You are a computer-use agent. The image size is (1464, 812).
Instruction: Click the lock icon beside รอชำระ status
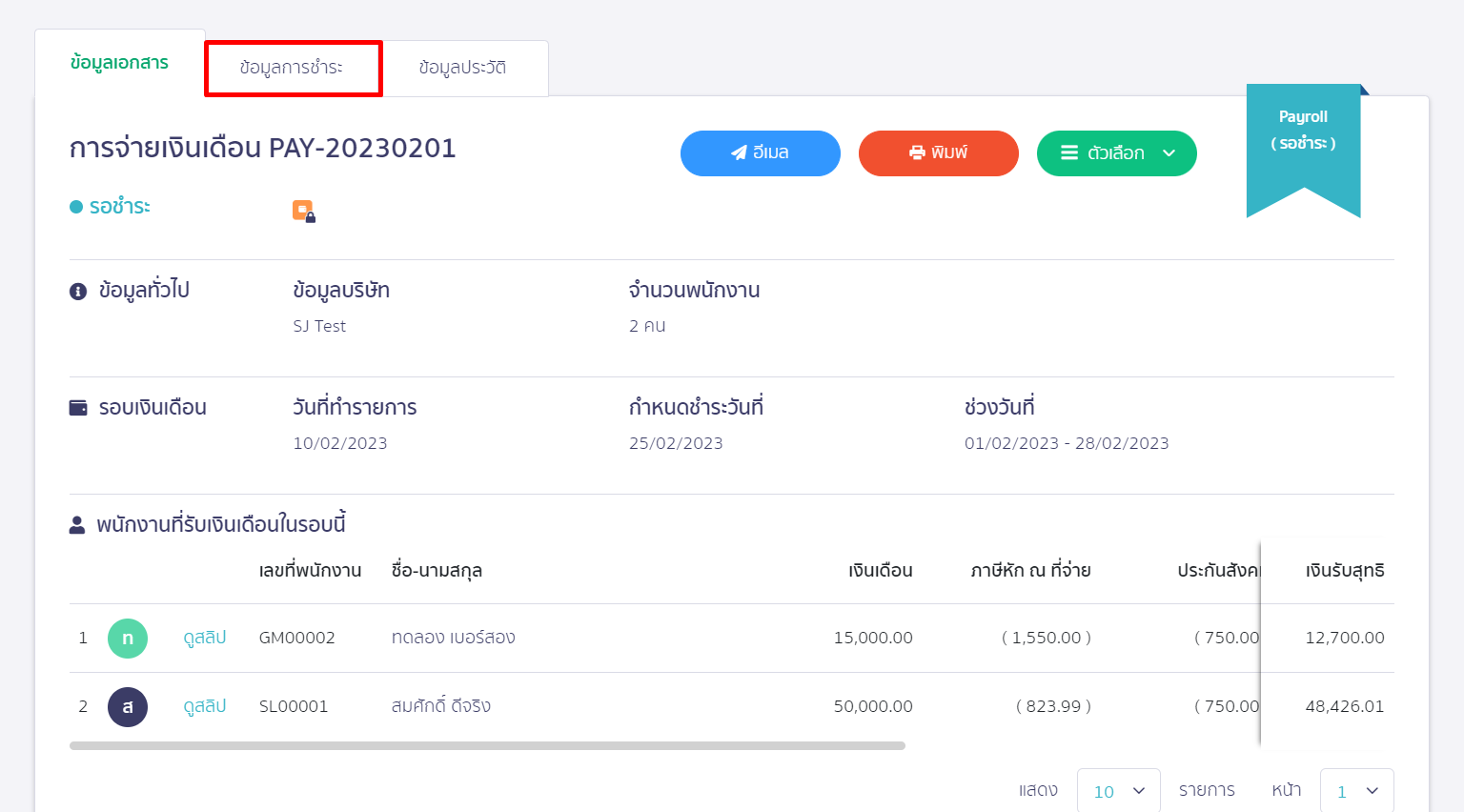pos(303,210)
